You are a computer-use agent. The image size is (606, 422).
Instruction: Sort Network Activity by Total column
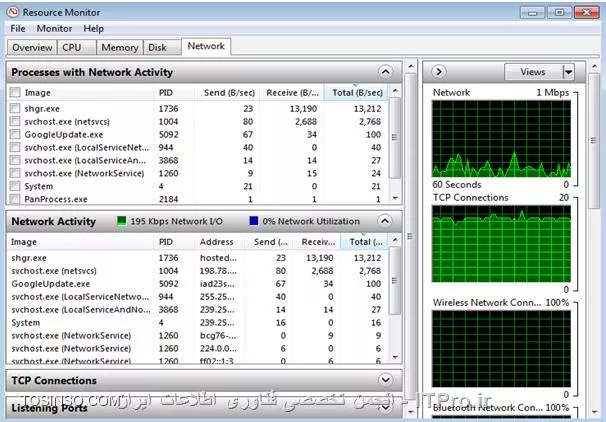pyautogui.click(x=365, y=242)
